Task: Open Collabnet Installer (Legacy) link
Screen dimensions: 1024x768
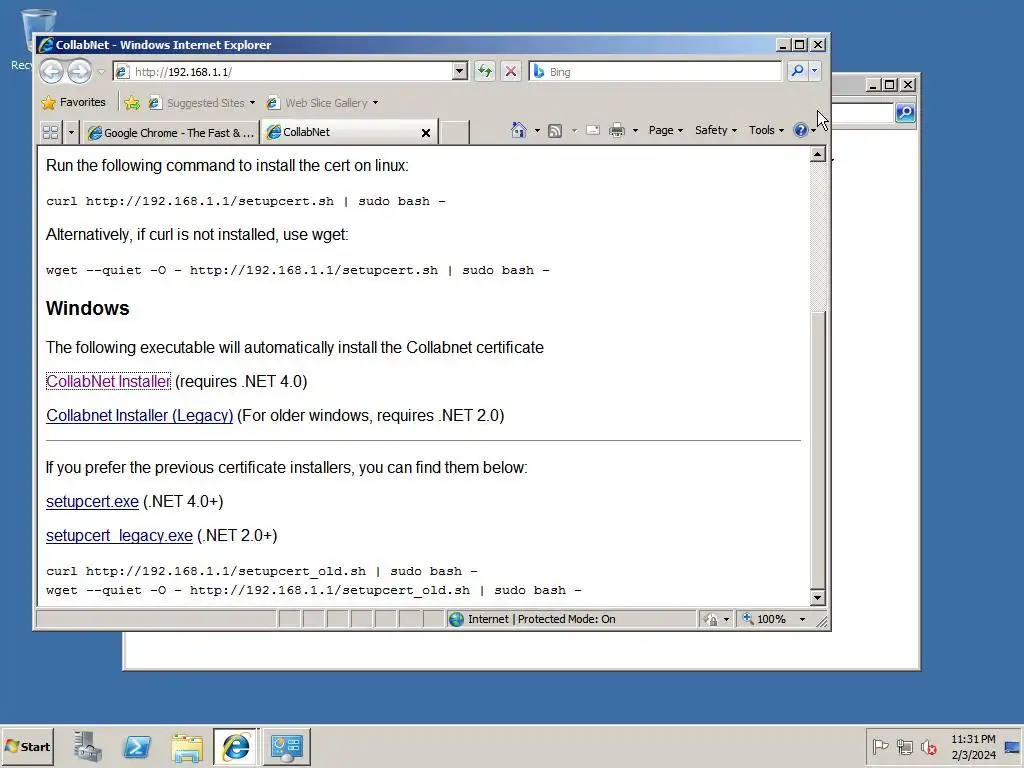Action: pyautogui.click(x=140, y=415)
